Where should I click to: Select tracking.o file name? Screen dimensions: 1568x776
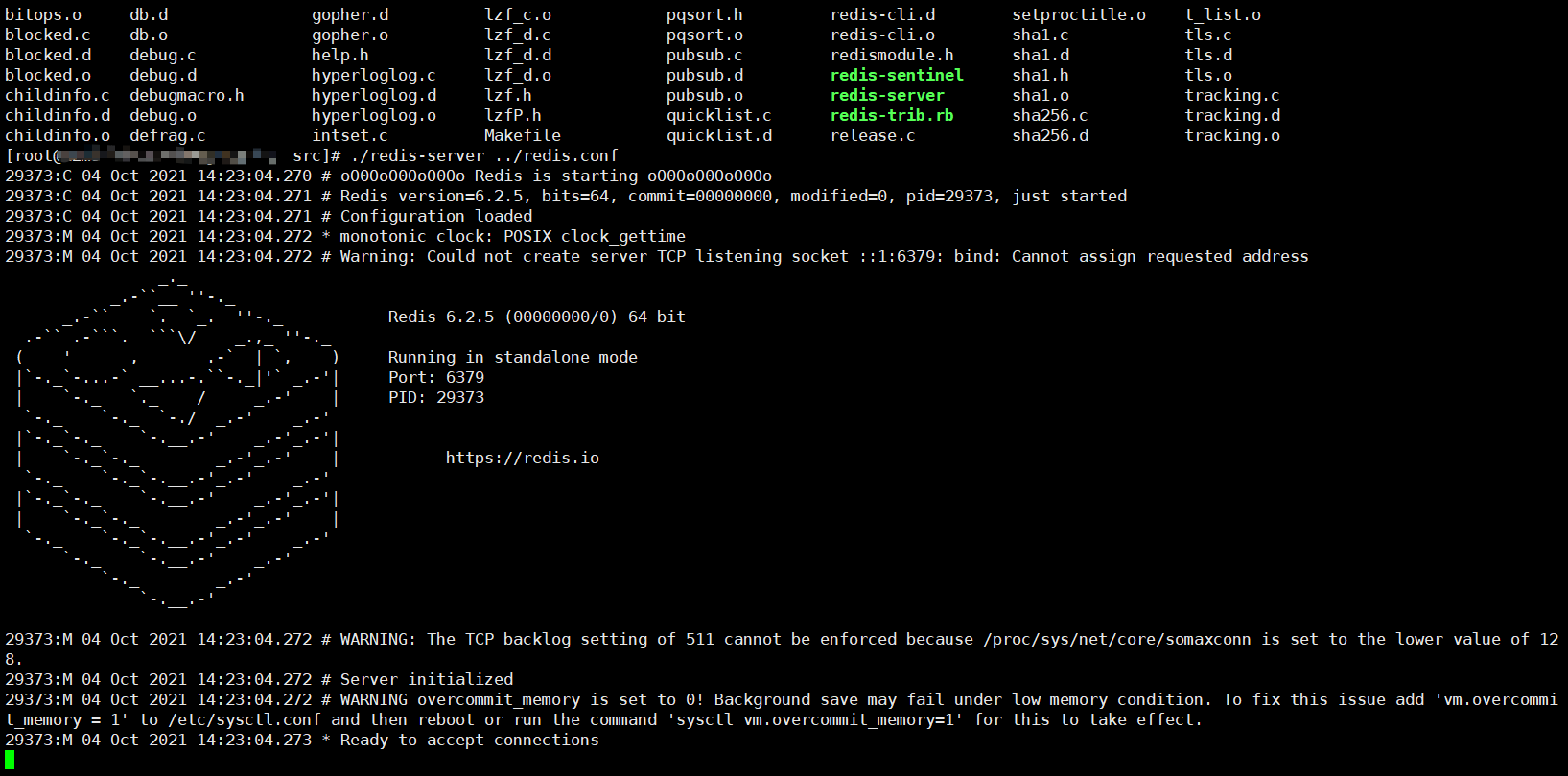[1232, 135]
